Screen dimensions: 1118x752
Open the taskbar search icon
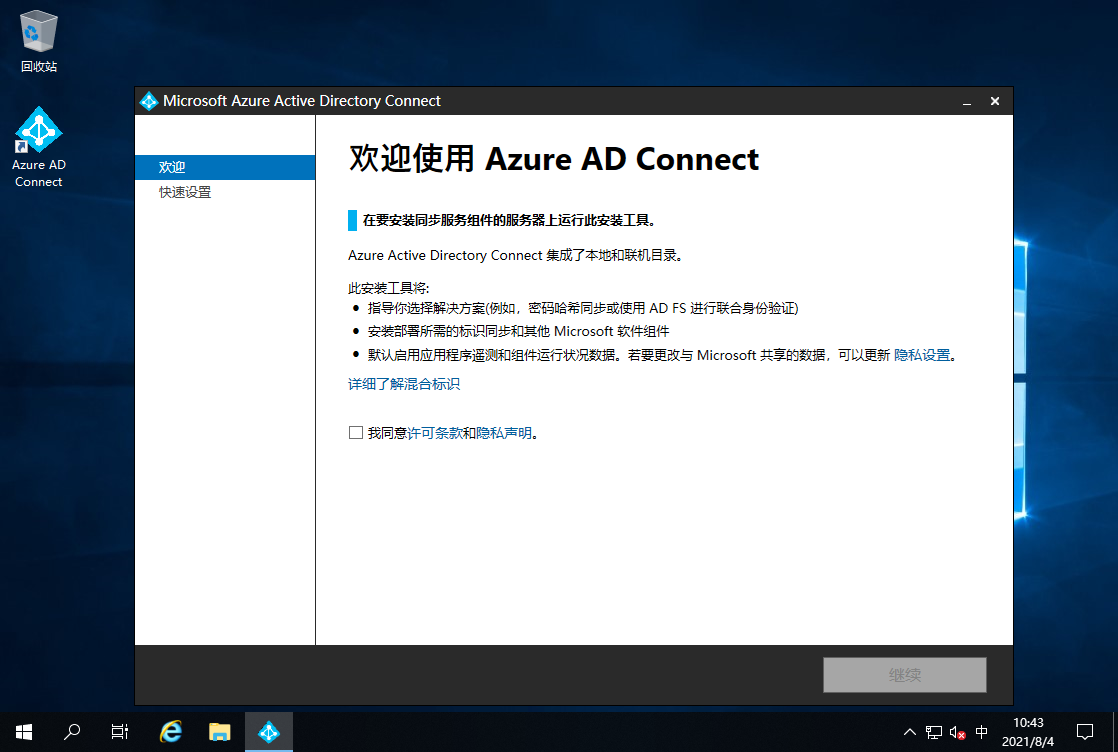(x=72, y=731)
